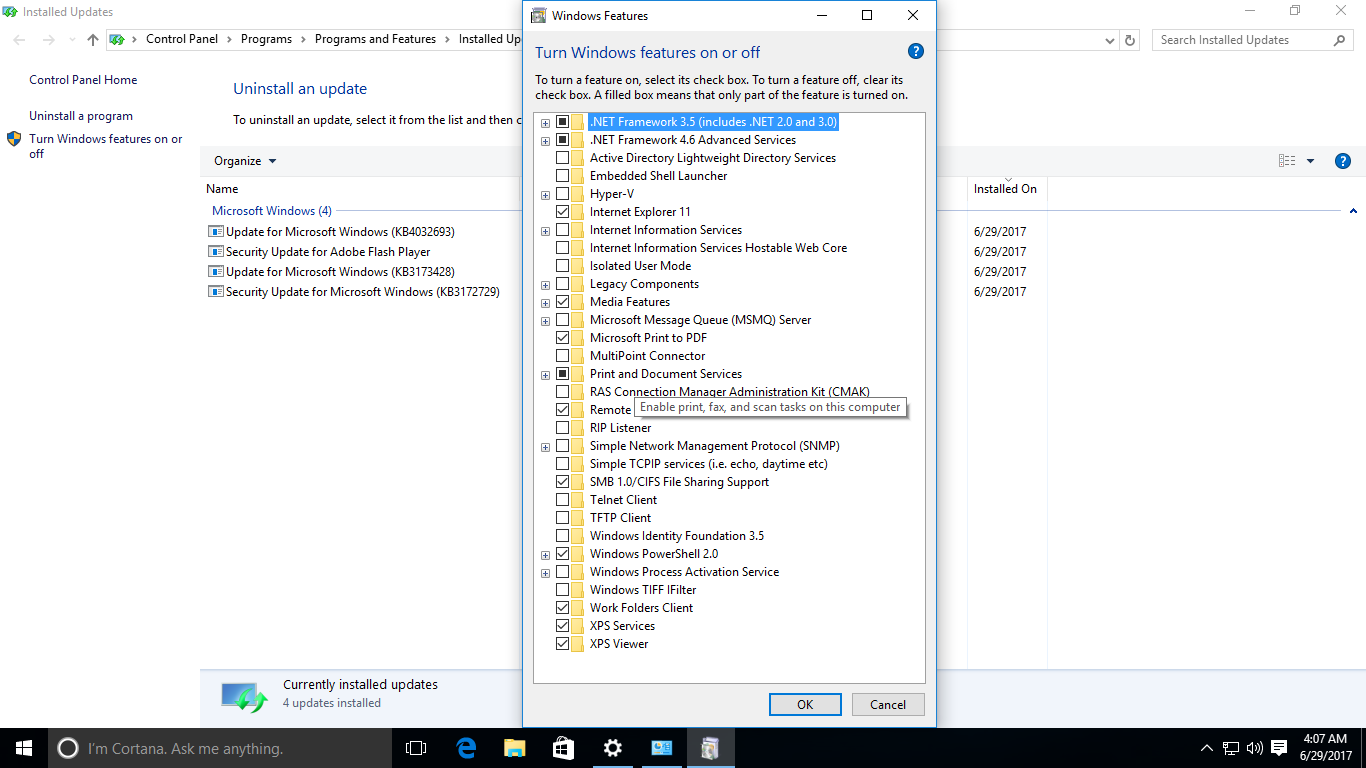The image size is (1366, 768).
Task: Click the help icon in Installed Updates toolbar
Action: pyautogui.click(x=1343, y=161)
